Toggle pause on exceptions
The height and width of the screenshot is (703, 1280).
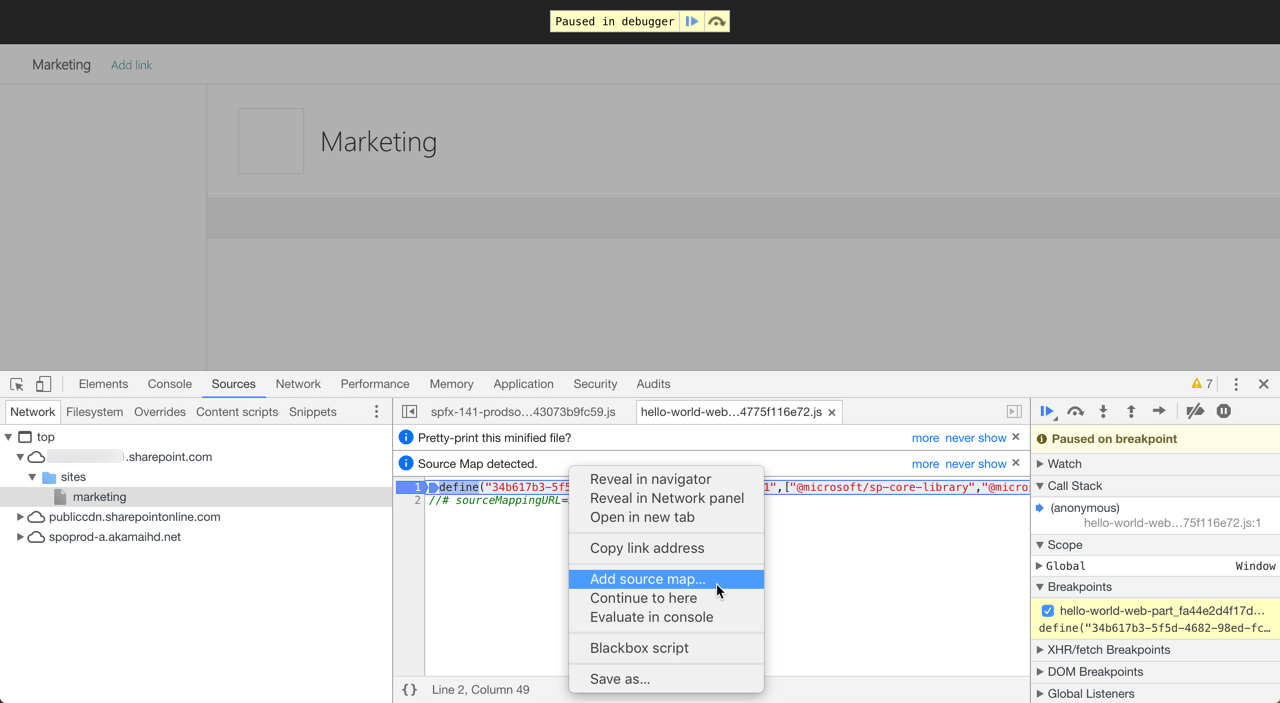pos(1223,411)
